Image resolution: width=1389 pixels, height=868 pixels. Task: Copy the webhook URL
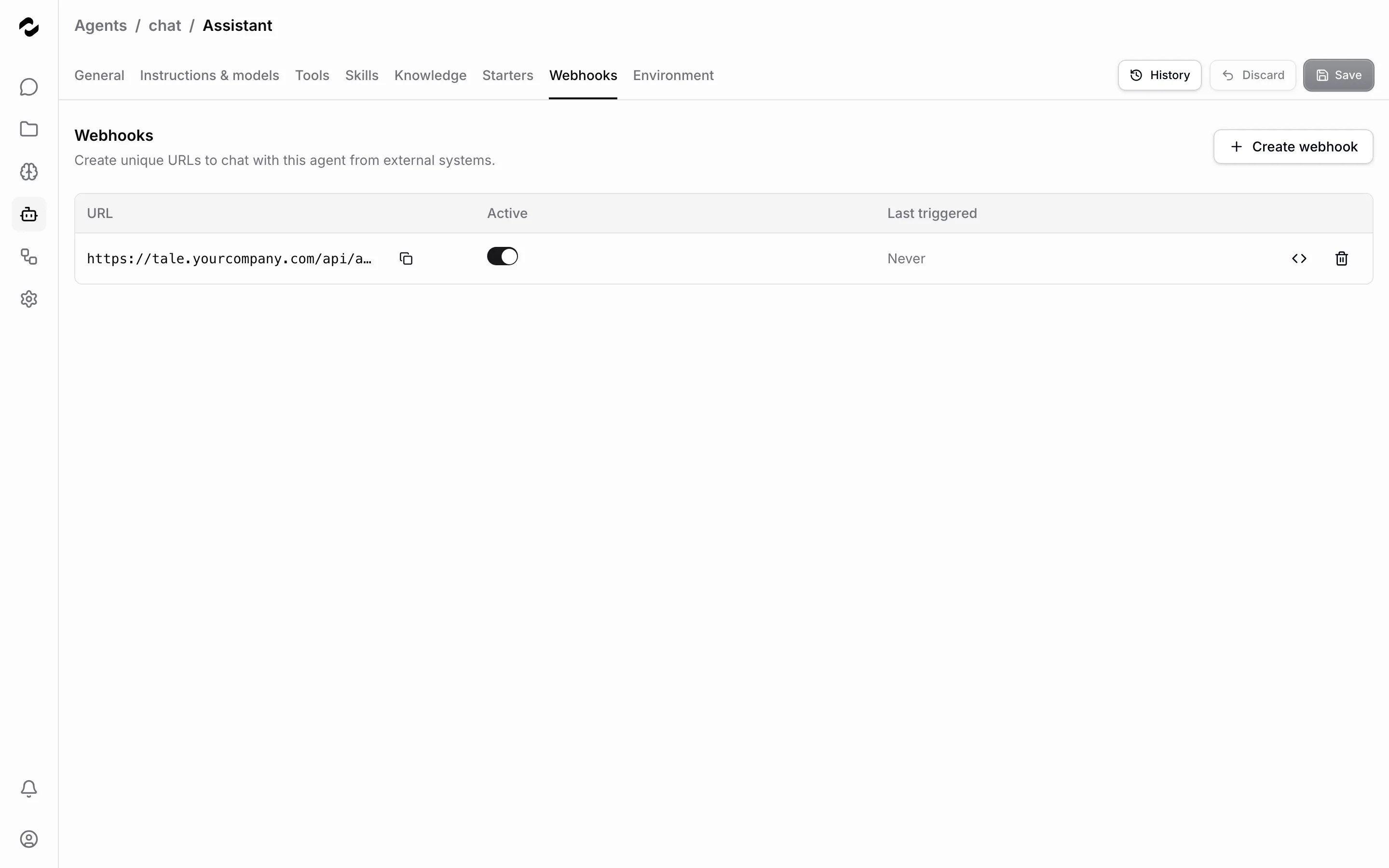(406, 259)
